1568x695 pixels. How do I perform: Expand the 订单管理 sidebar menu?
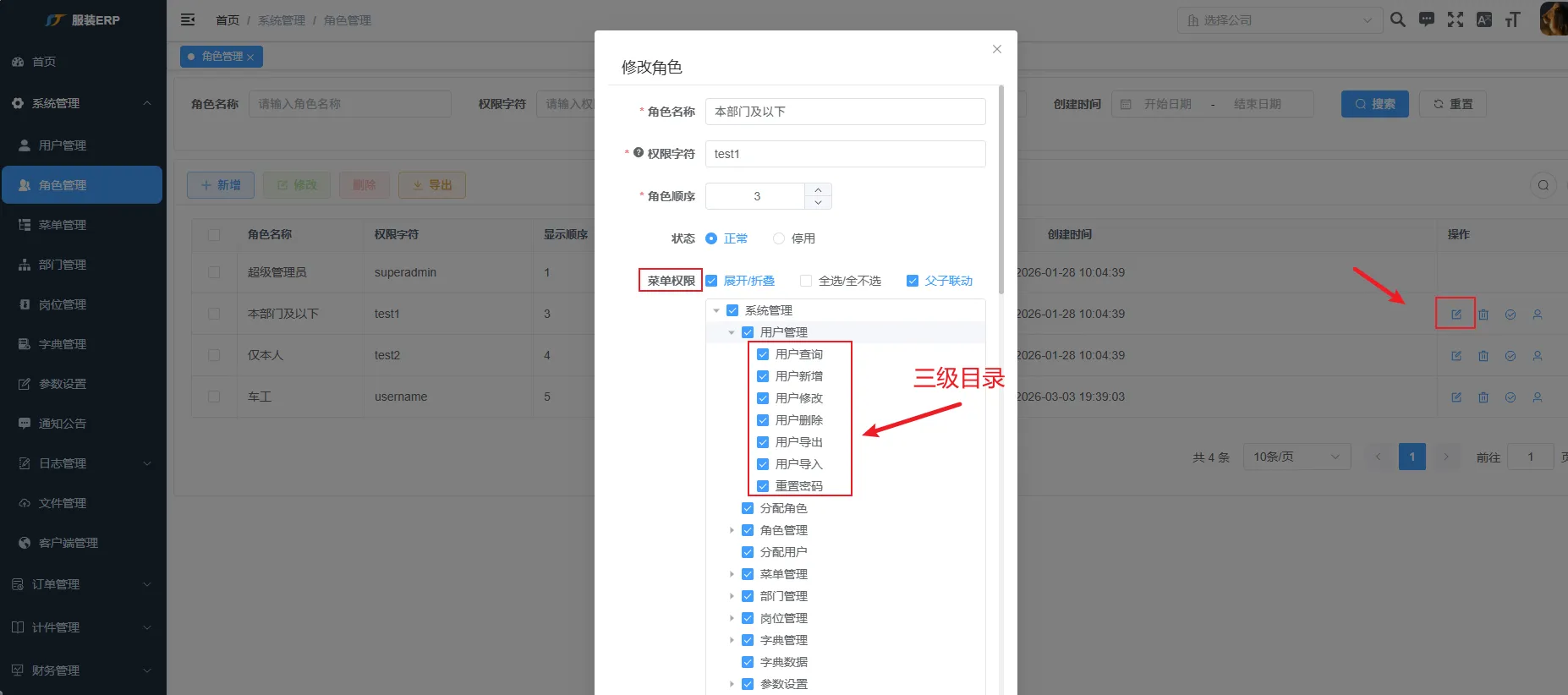81,584
